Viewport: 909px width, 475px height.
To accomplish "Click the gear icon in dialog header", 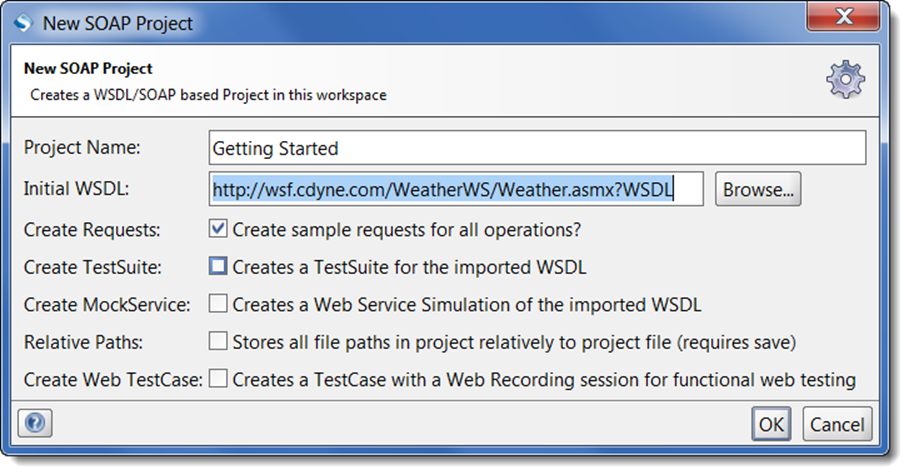I will [845, 79].
